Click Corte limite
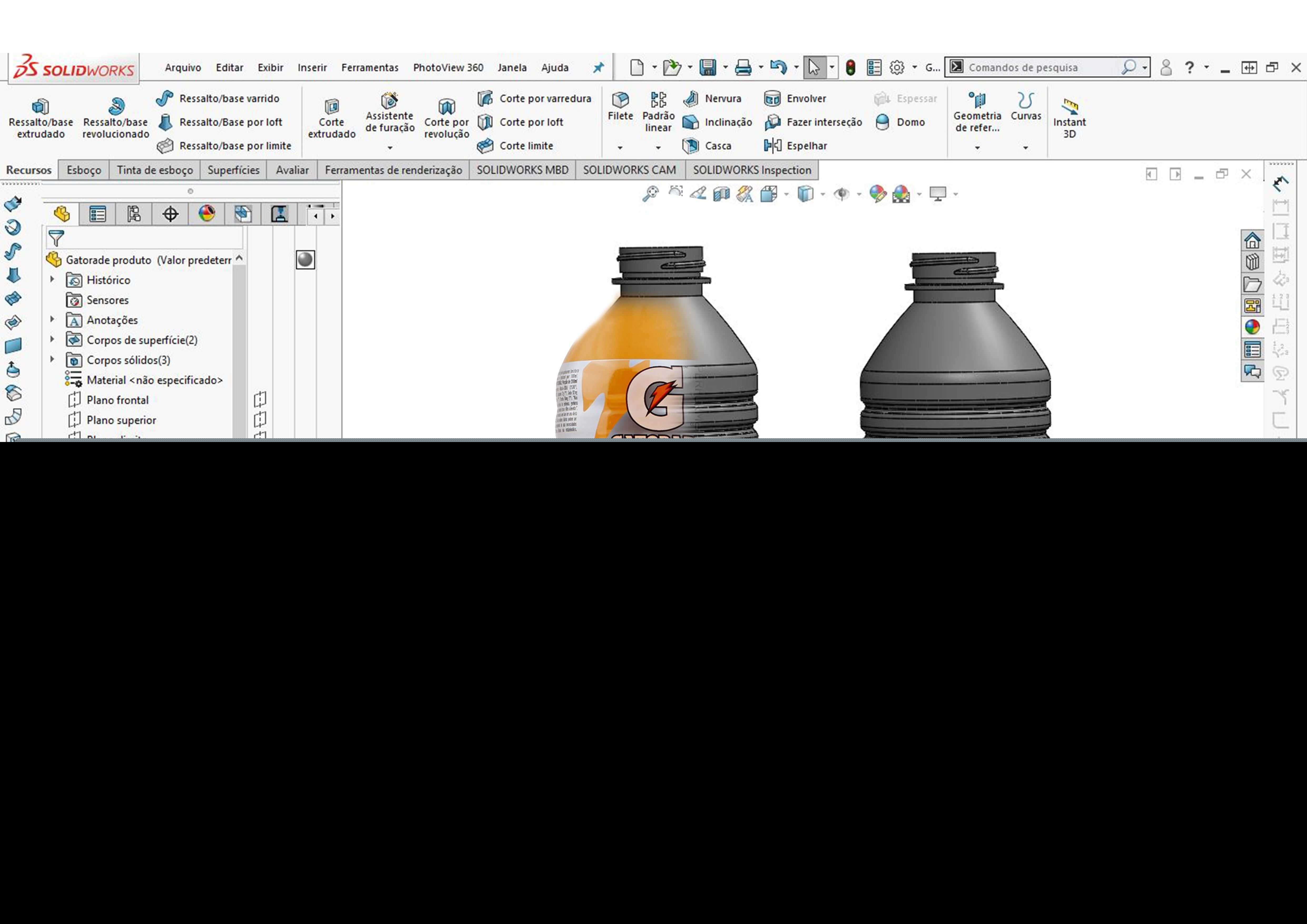 coord(515,146)
